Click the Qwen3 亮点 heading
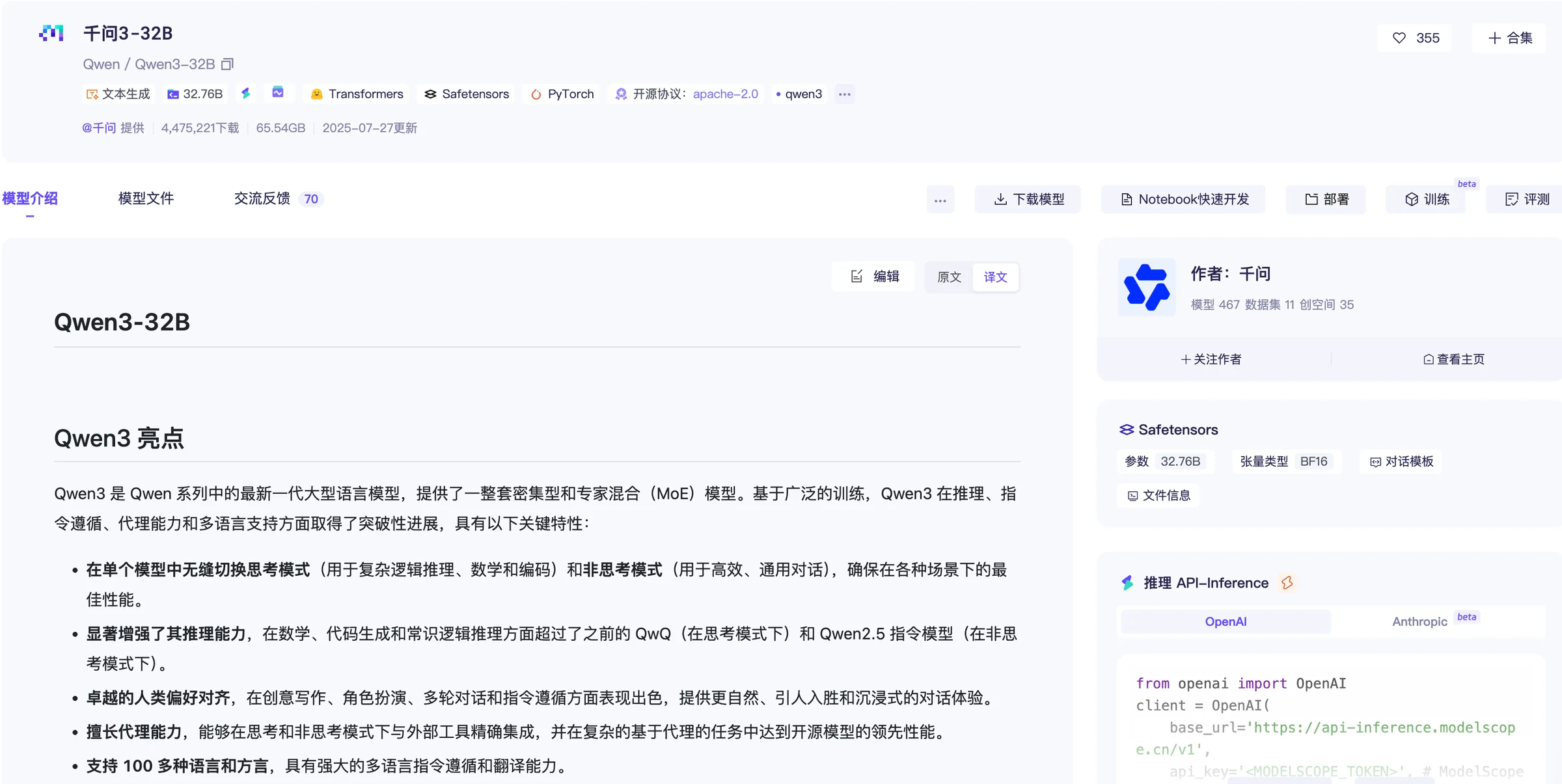The image size is (1562, 784). [119, 438]
